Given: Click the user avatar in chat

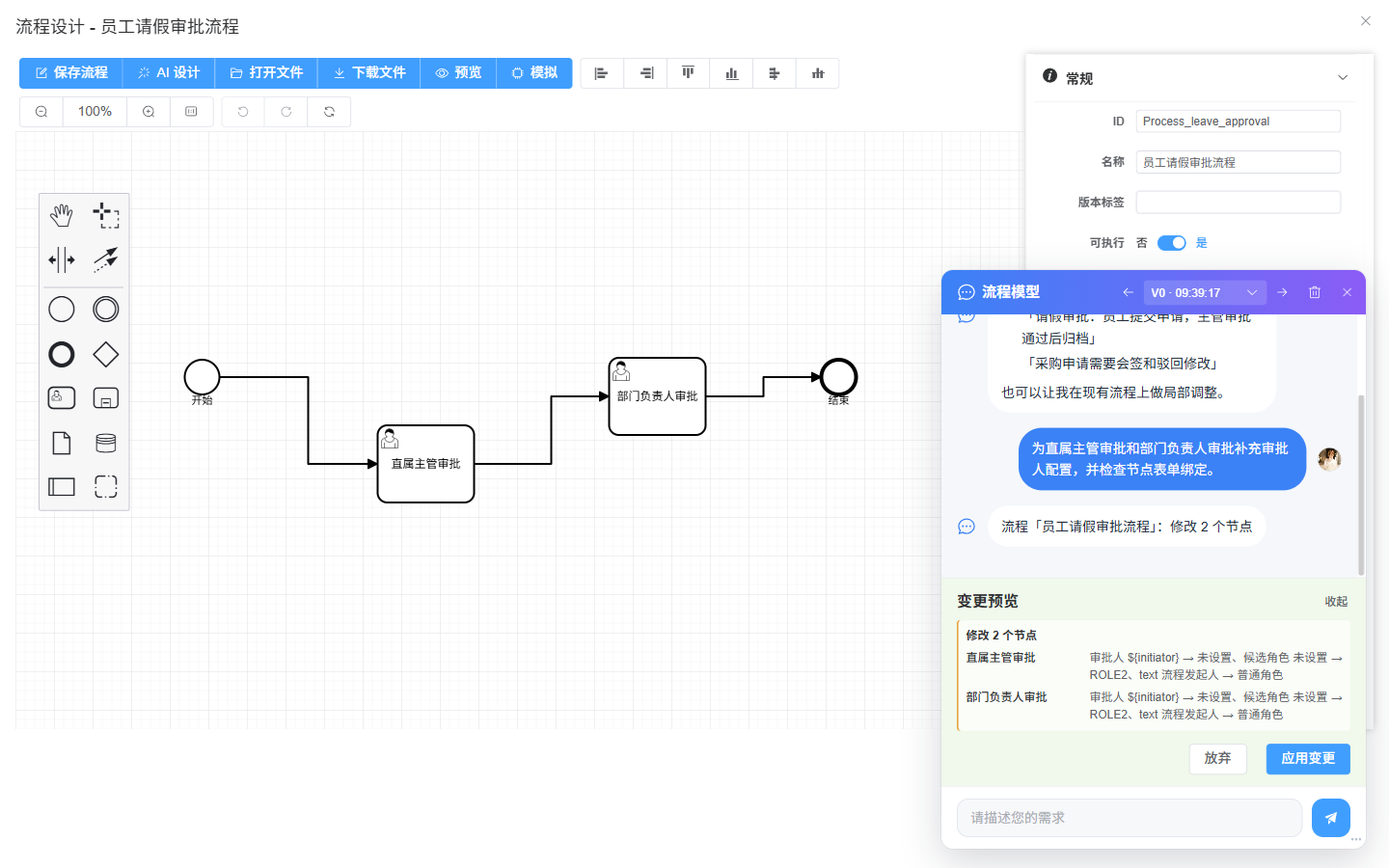Looking at the screenshot, I should click(x=1330, y=459).
